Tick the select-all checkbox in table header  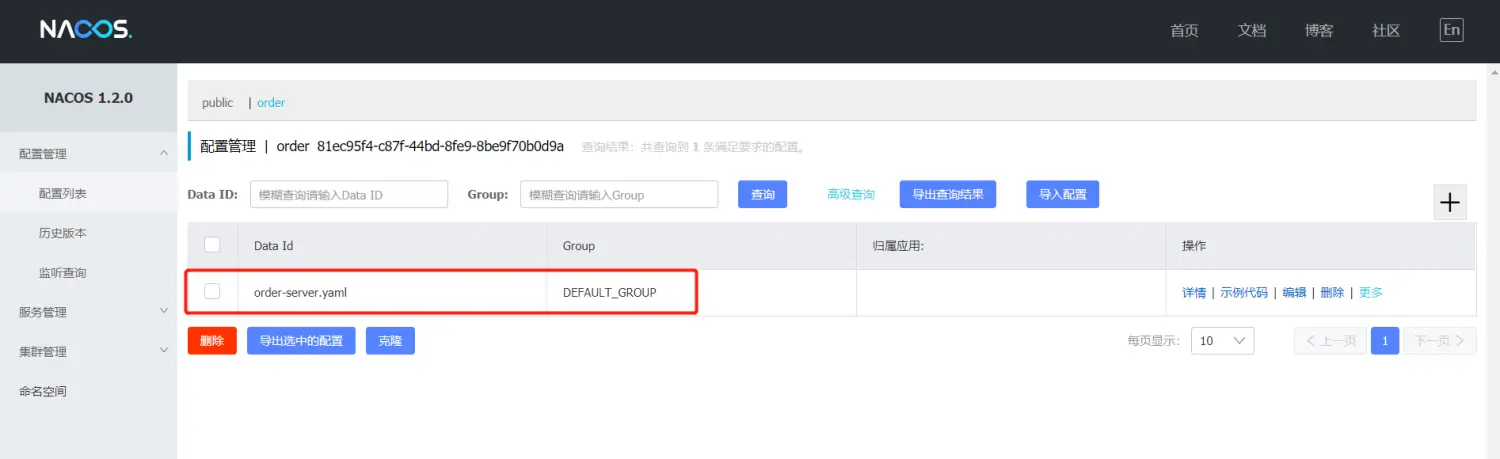pyautogui.click(x=212, y=245)
